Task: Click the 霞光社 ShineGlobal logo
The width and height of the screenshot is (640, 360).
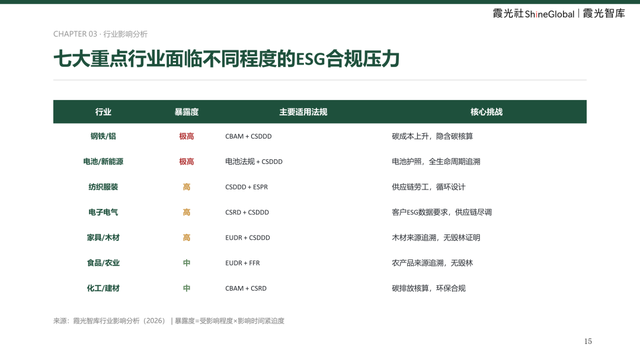Action: pyautogui.click(x=533, y=13)
